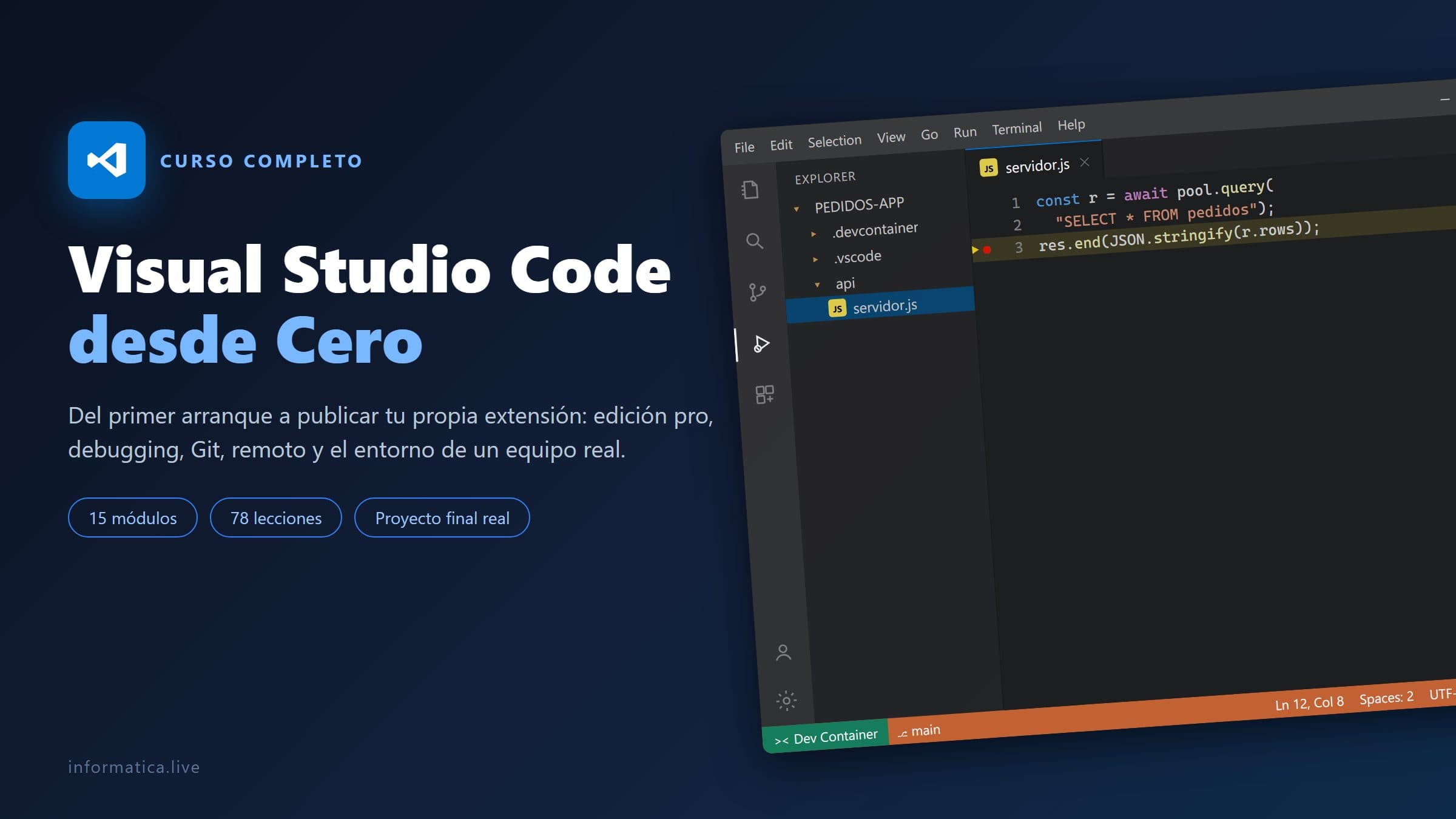
Task: Click the informatica.live link
Action: click(134, 767)
